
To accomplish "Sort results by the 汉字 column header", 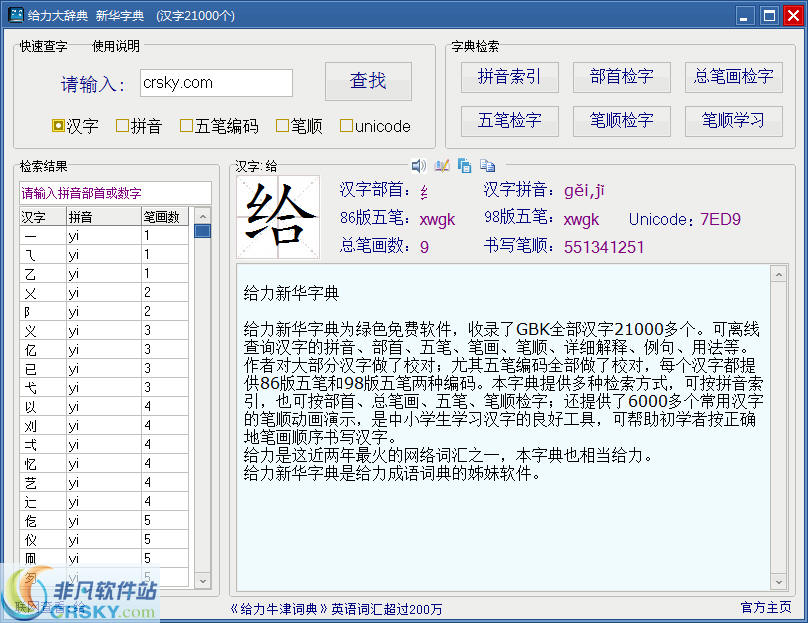I will point(43,217).
